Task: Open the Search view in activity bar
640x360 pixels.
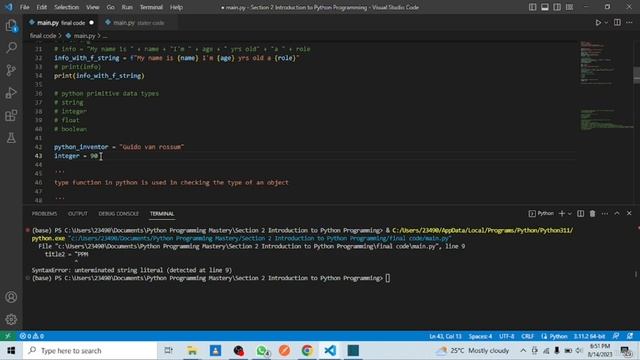Action: click(11, 47)
